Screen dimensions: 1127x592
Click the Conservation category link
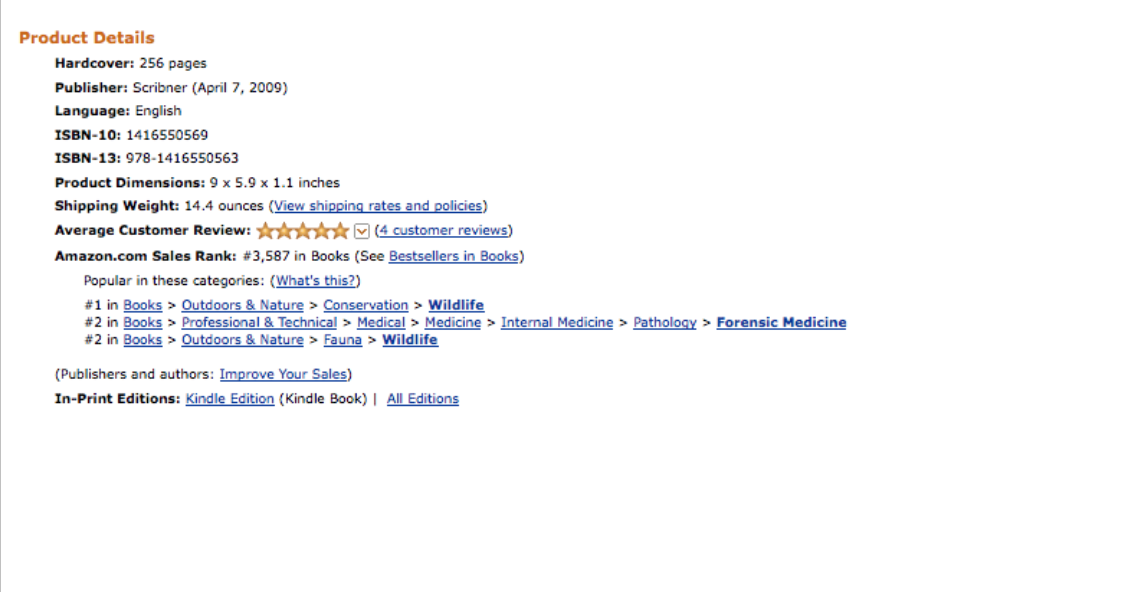[x=366, y=305]
